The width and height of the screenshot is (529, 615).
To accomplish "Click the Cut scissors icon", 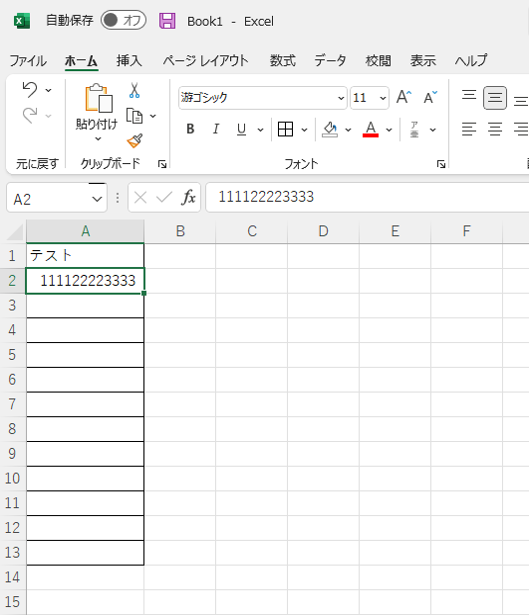I will pyautogui.click(x=134, y=90).
